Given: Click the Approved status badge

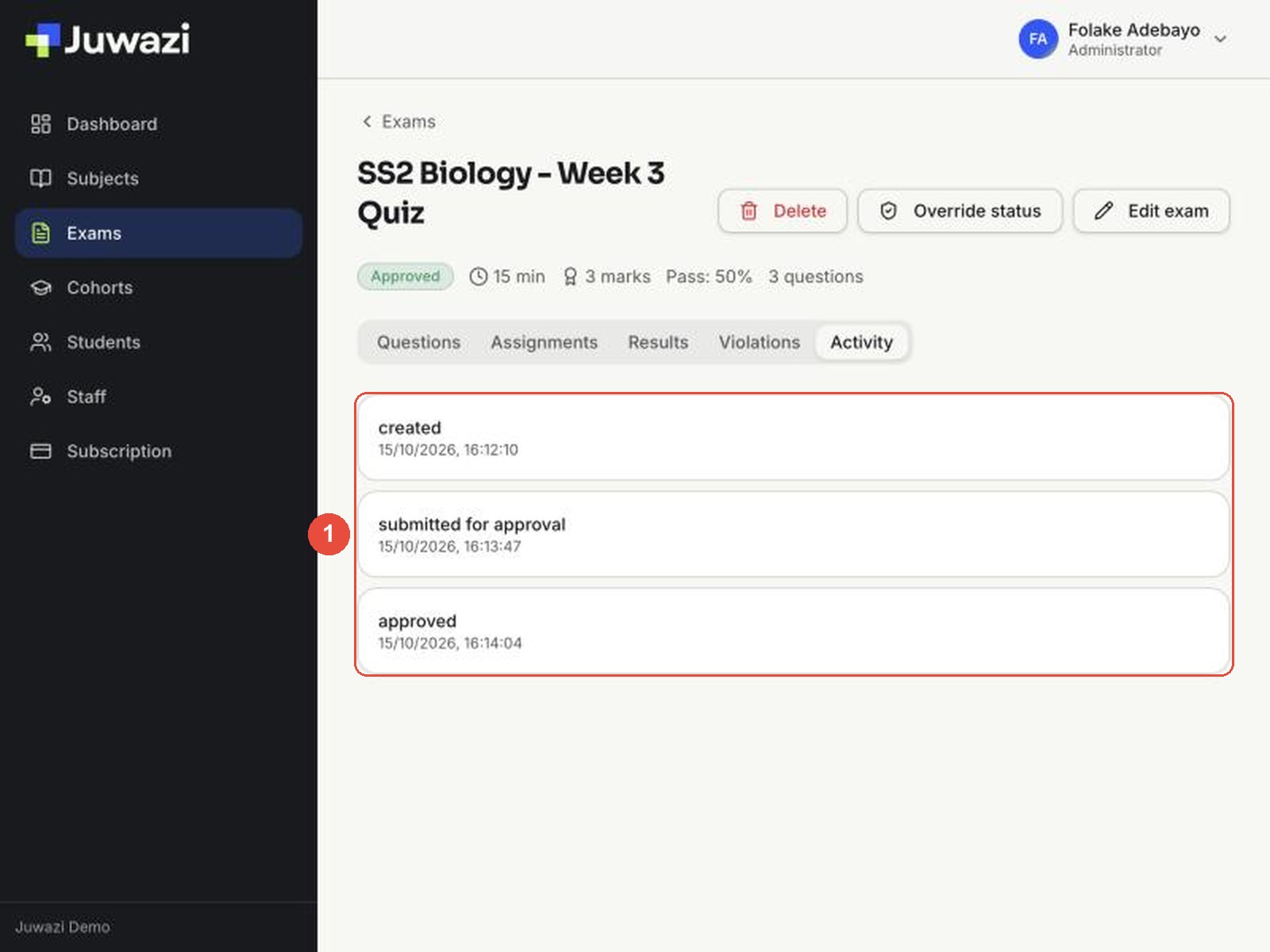Looking at the screenshot, I should pyautogui.click(x=405, y=276).
